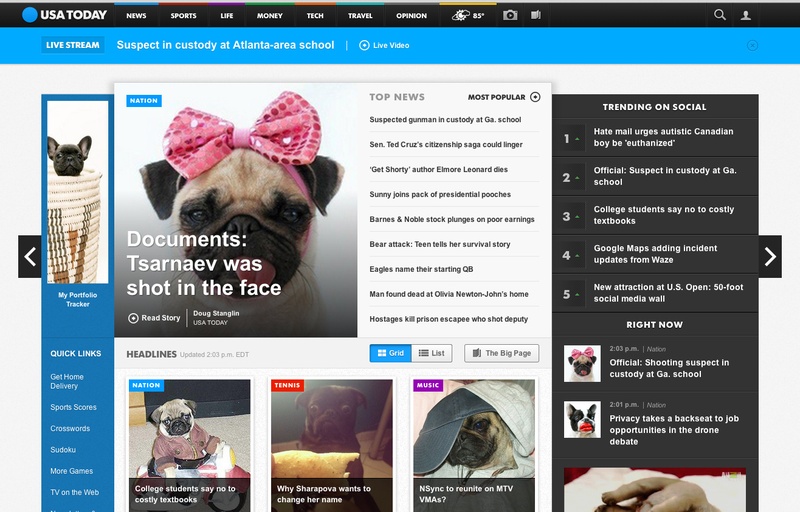Open My Portfolio Tracker link

click(78, 299)
